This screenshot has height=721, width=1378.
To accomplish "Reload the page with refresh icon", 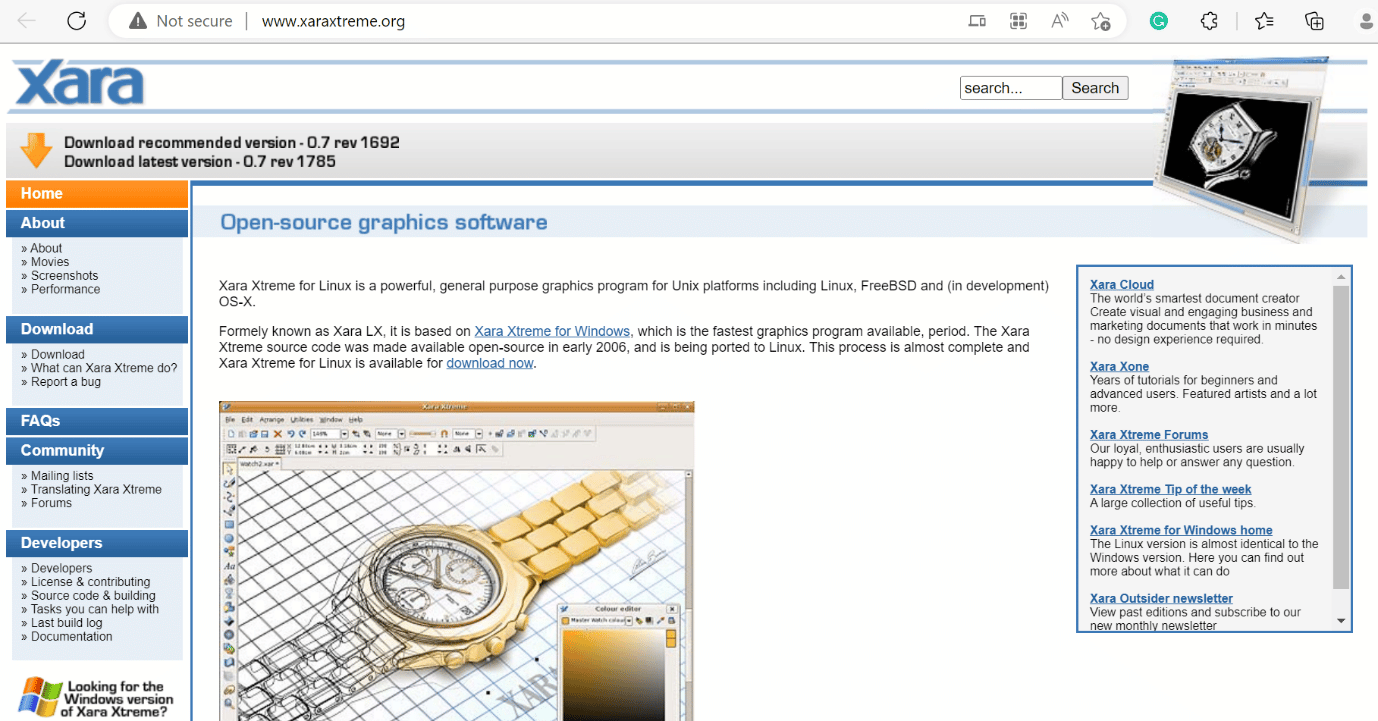I will (x=77, y=21).
